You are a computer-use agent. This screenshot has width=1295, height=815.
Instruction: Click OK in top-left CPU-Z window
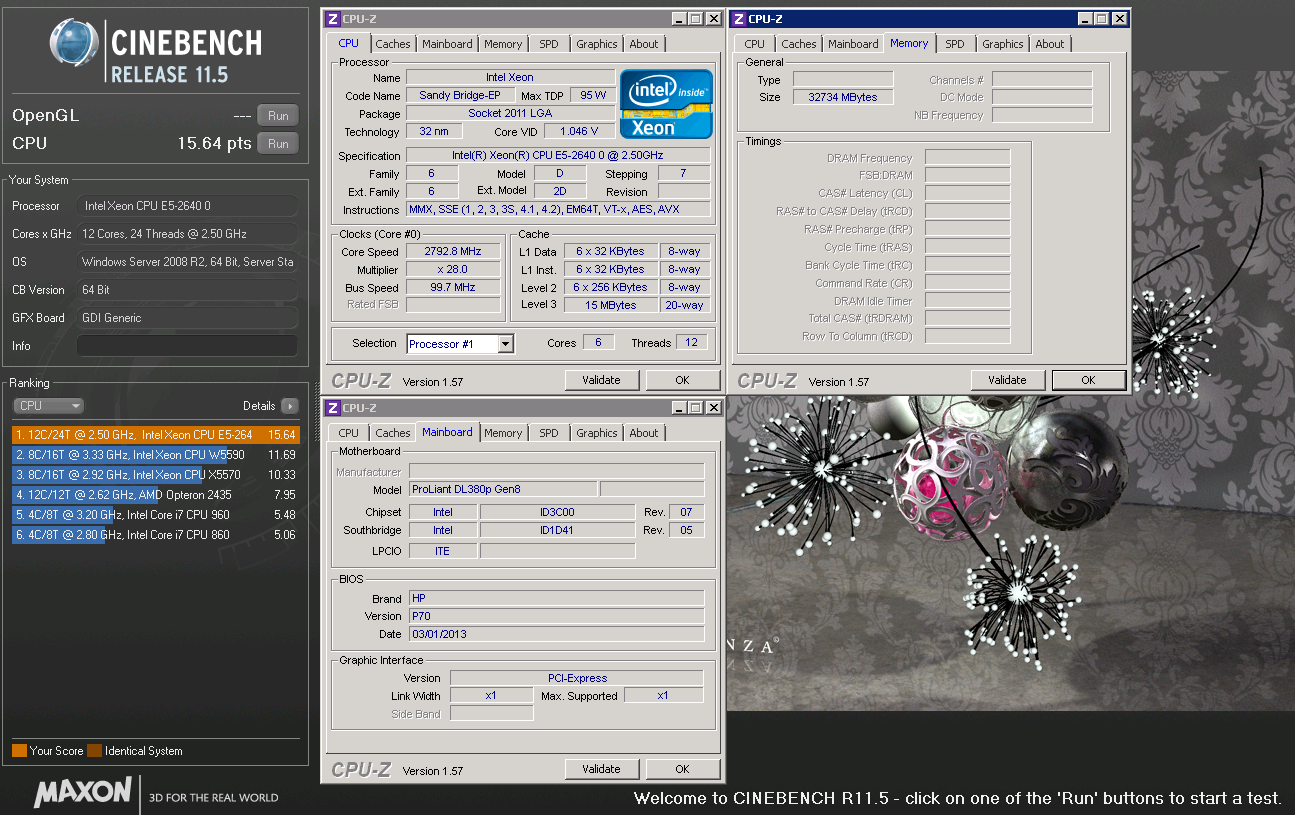tap(682, 380)
